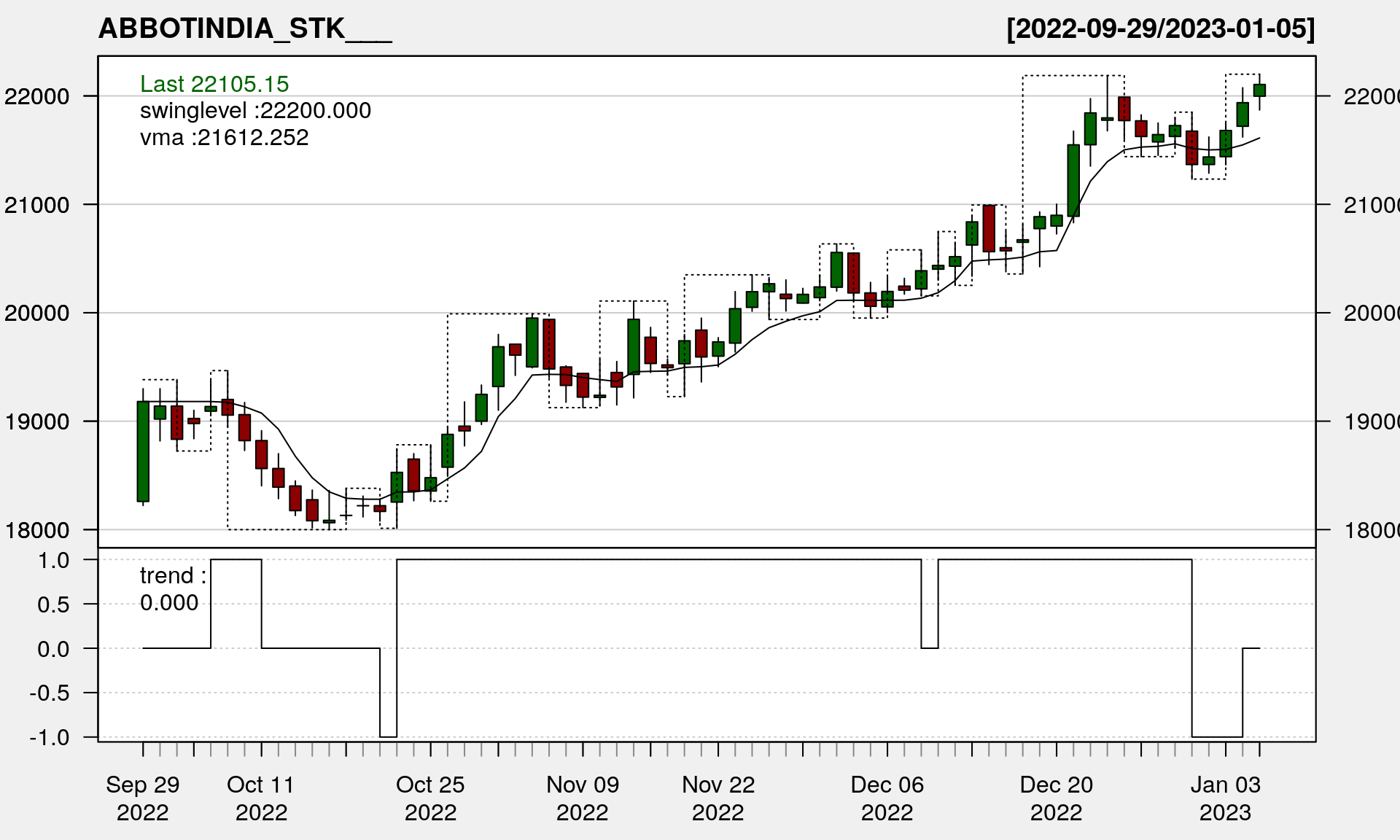Click the ABBOTINDIA_STK chart title

(x=244, y=28)
